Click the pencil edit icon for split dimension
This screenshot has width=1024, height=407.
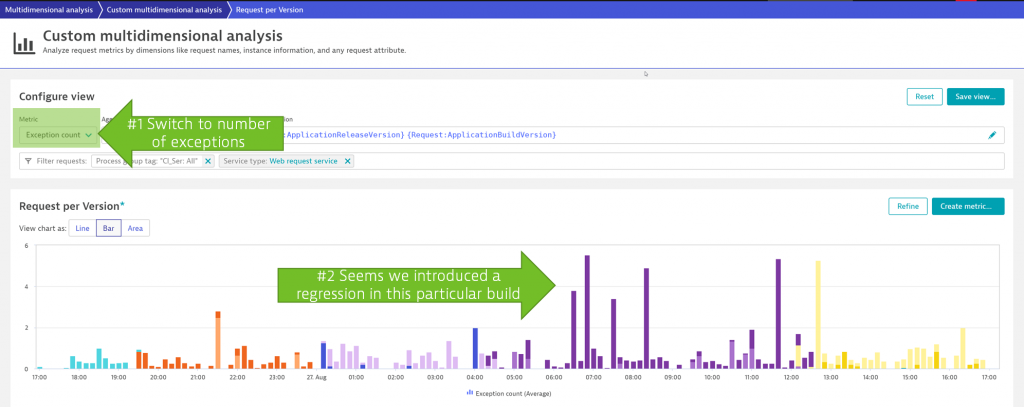pyautogui.click(x=992, y=135)
